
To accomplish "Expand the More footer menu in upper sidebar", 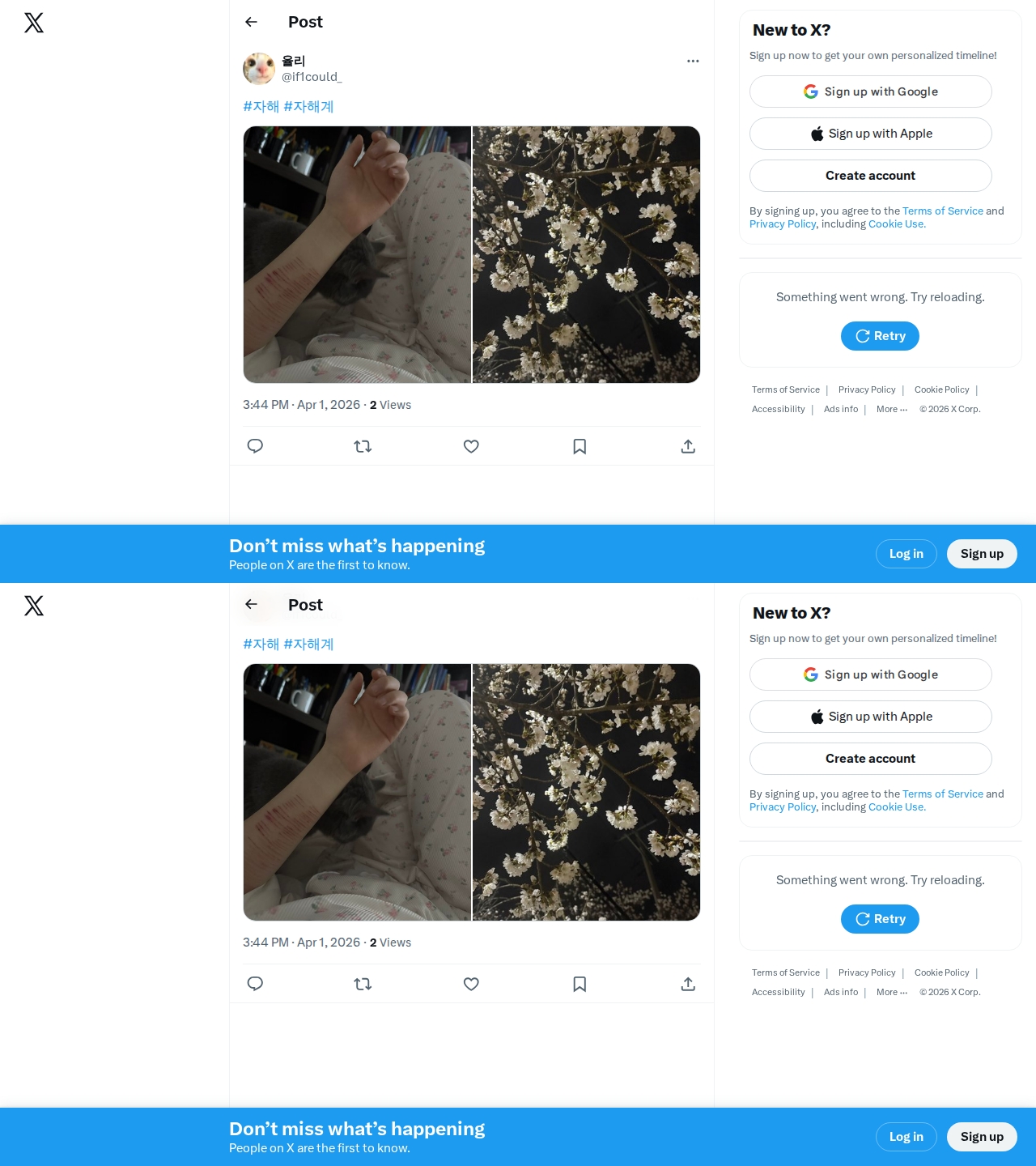I will [x=892, y=409].
